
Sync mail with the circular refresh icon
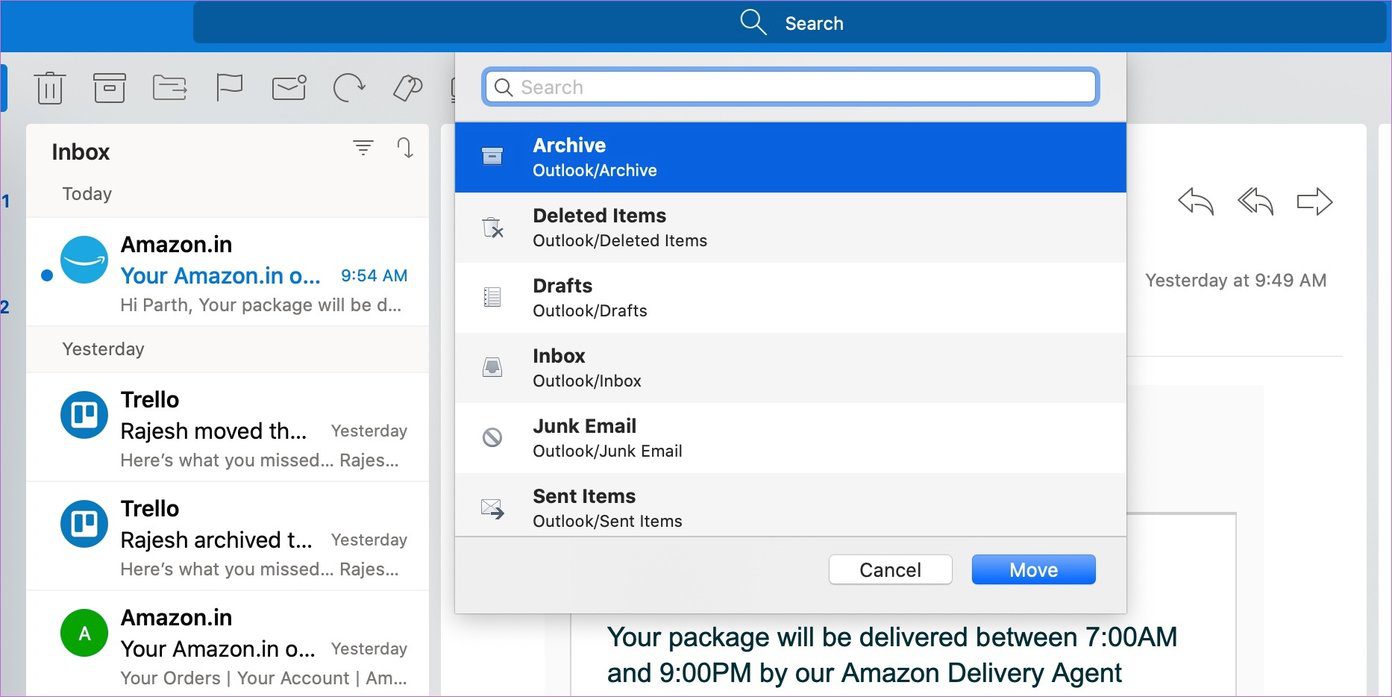coord(348,88)
